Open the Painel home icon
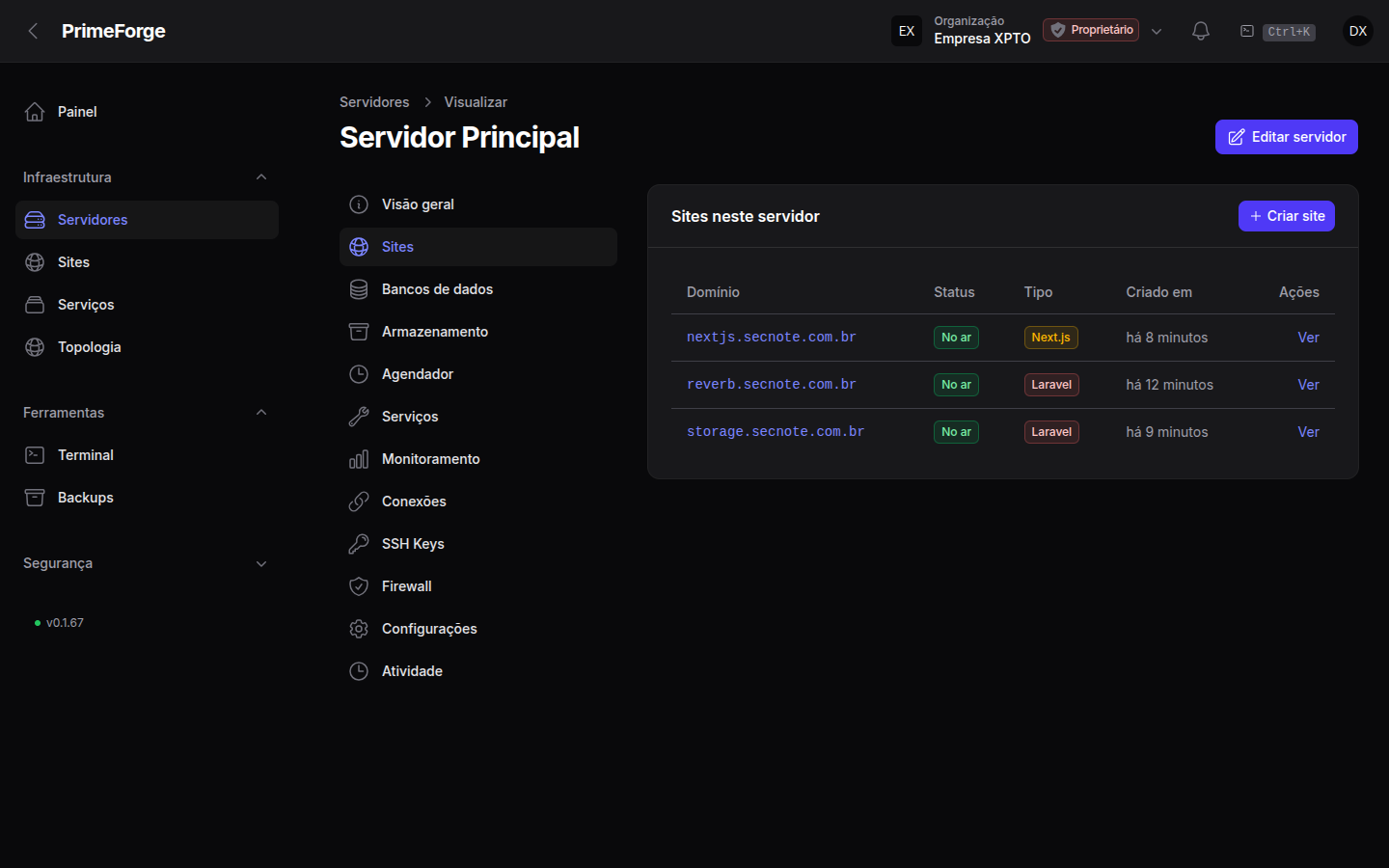Viewport: 1389px width, 868px height. point(35,112)
